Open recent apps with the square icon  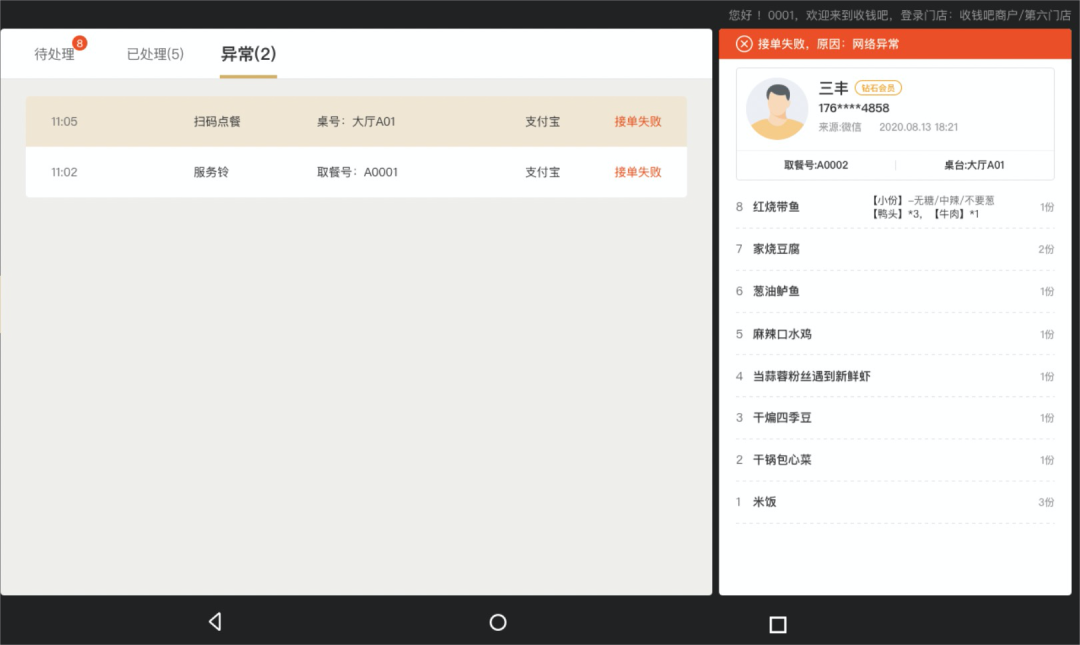[x=777, y=621]
